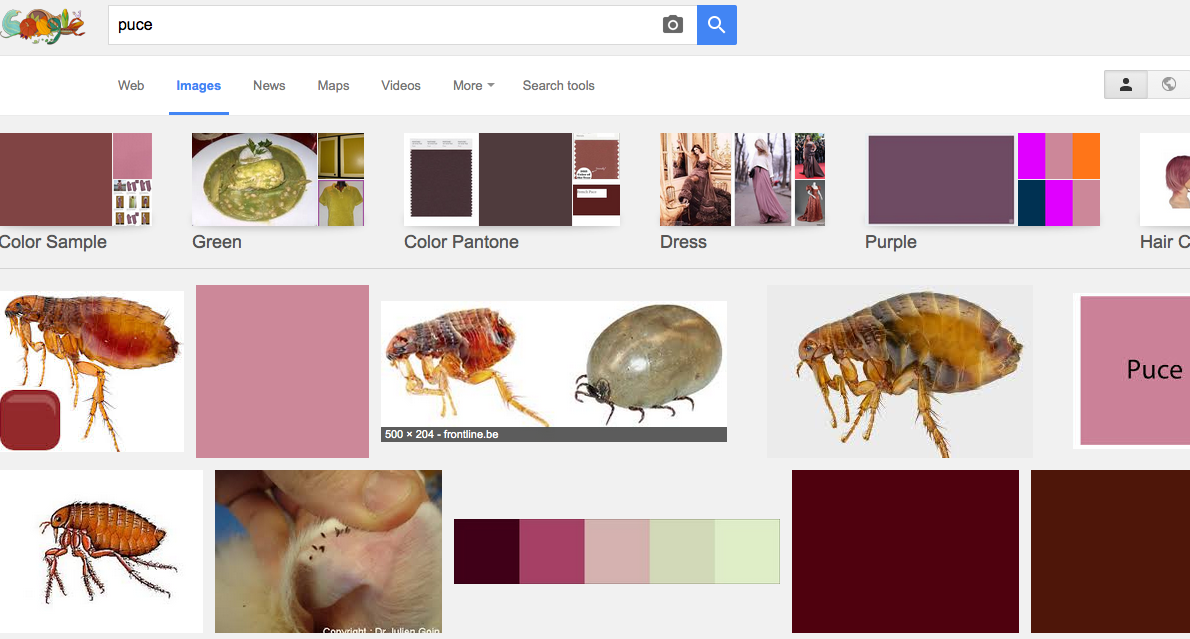Expand the More dropdown menu
The image size is (1190, 639).
pos(473,86)
